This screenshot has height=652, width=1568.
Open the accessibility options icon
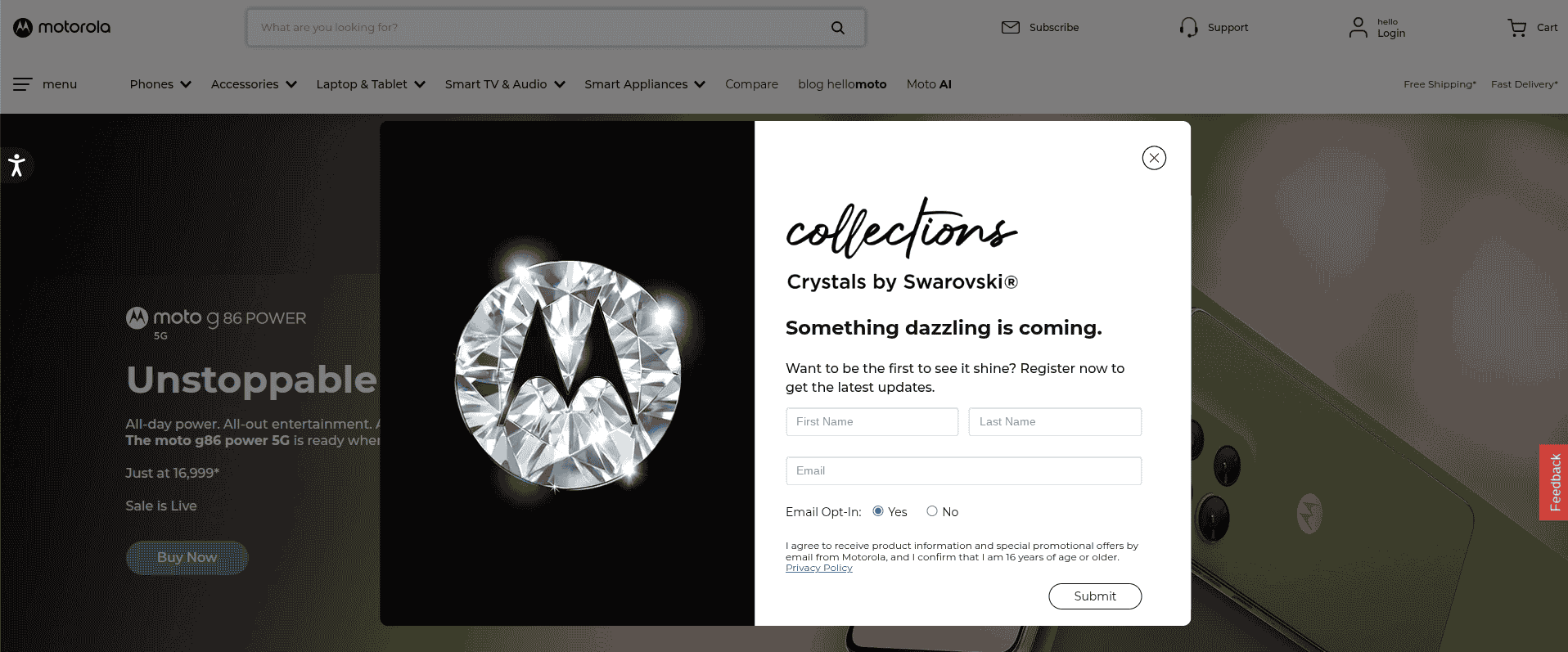pos(16,165)
